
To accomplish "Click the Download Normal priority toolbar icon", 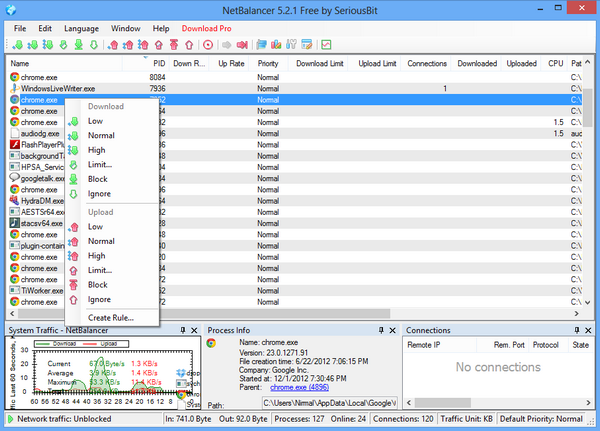I will click(33, 45).
